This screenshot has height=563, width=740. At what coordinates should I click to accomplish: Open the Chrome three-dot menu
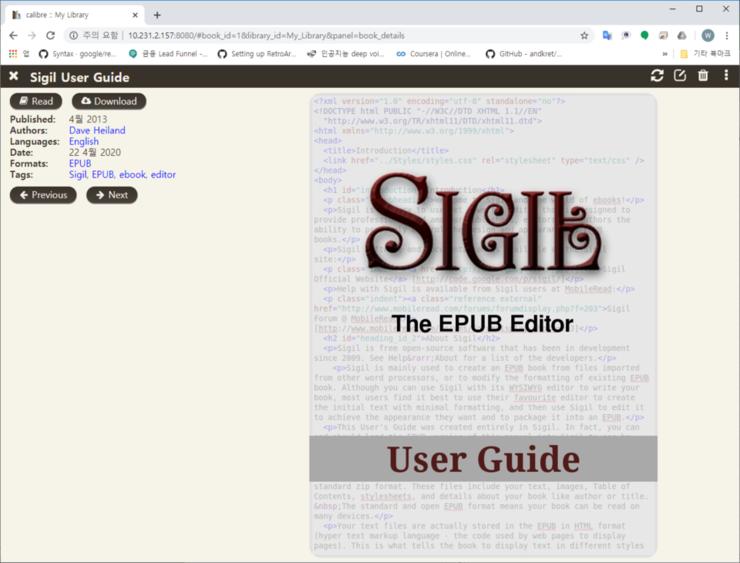(727, 35)
